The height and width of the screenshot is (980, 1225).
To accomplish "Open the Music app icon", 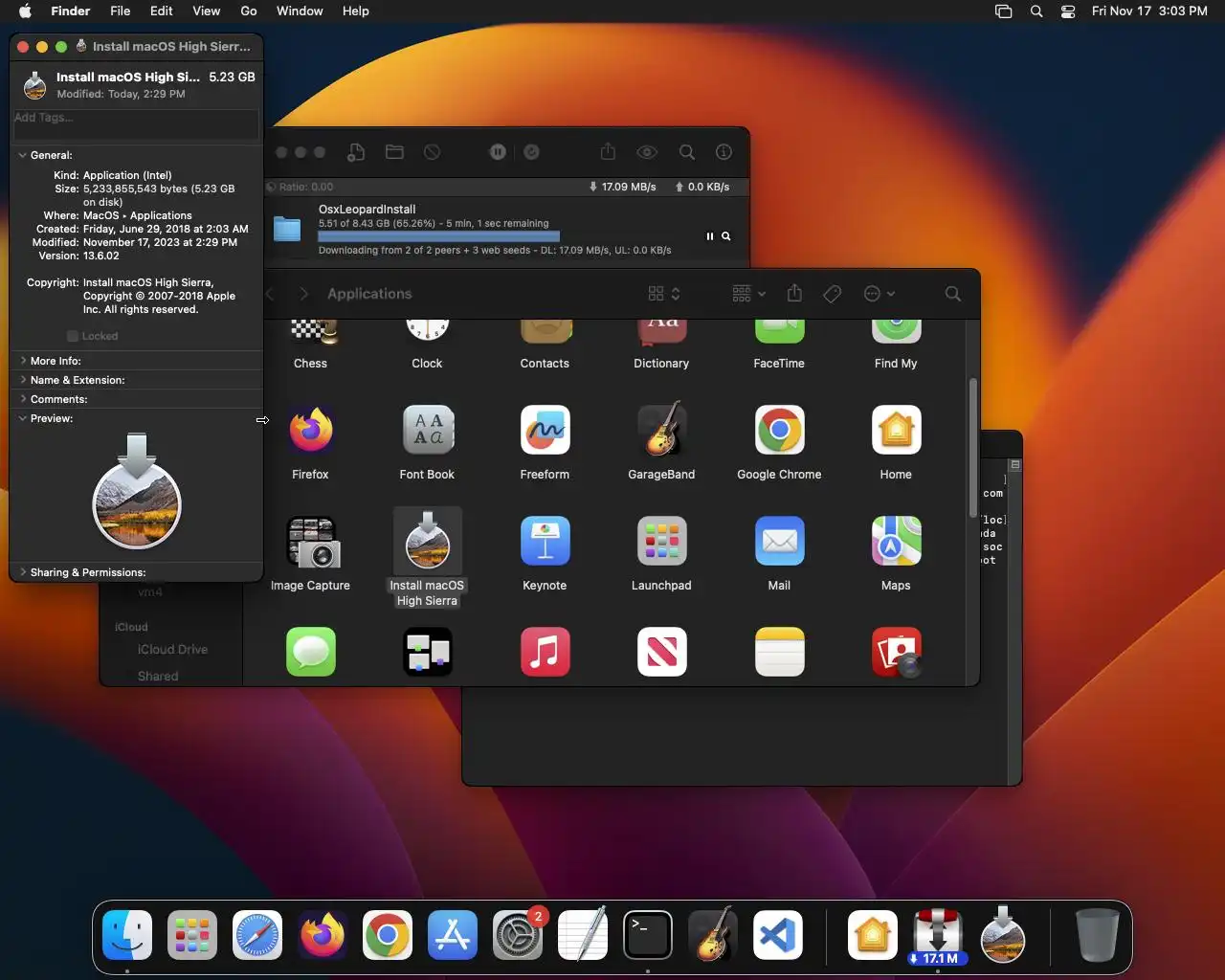I will pos(546,653).
